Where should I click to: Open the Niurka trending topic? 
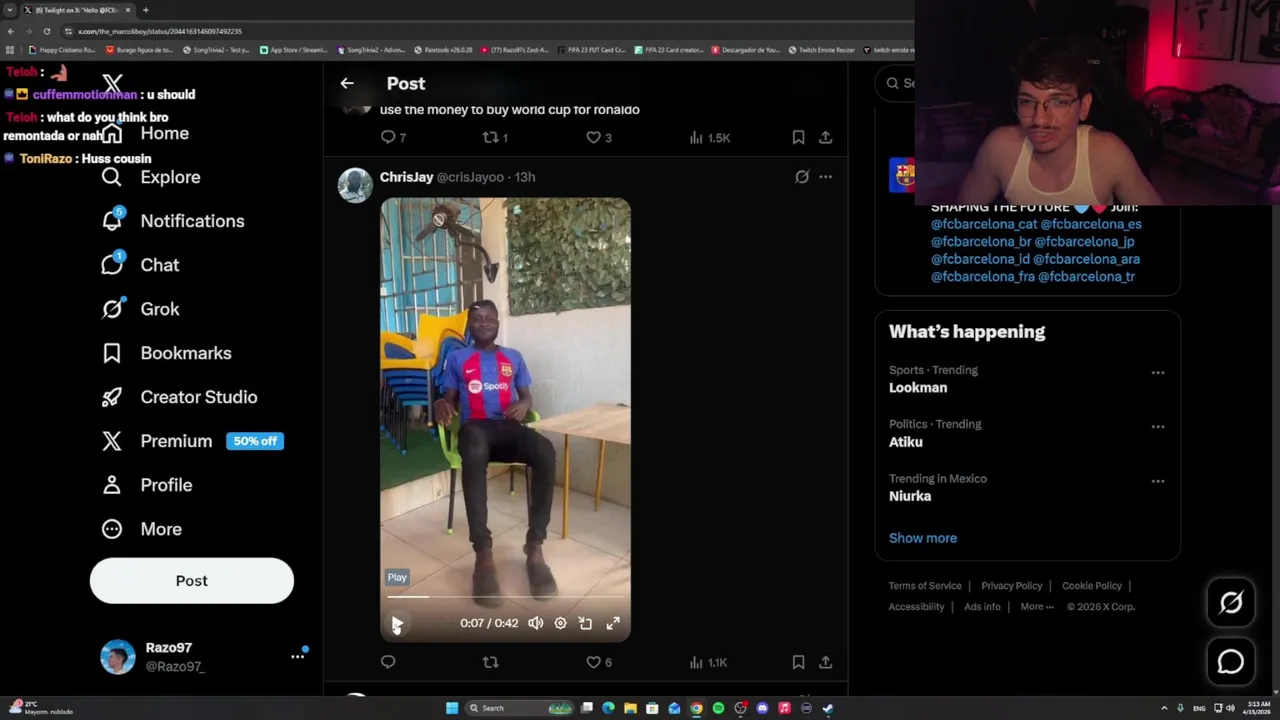pos(910,496)
